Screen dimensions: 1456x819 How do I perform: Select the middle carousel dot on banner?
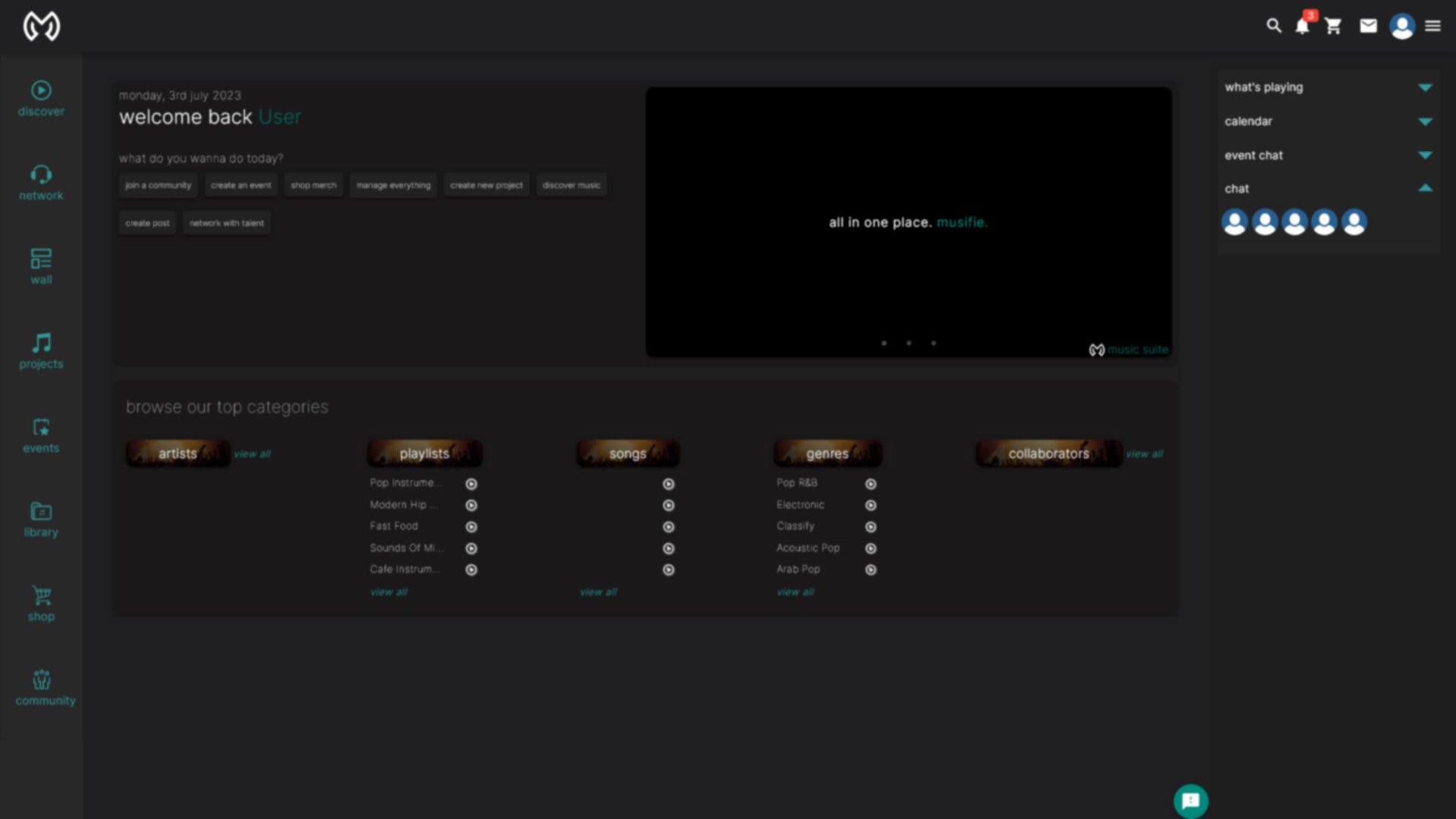coord(908,344)
